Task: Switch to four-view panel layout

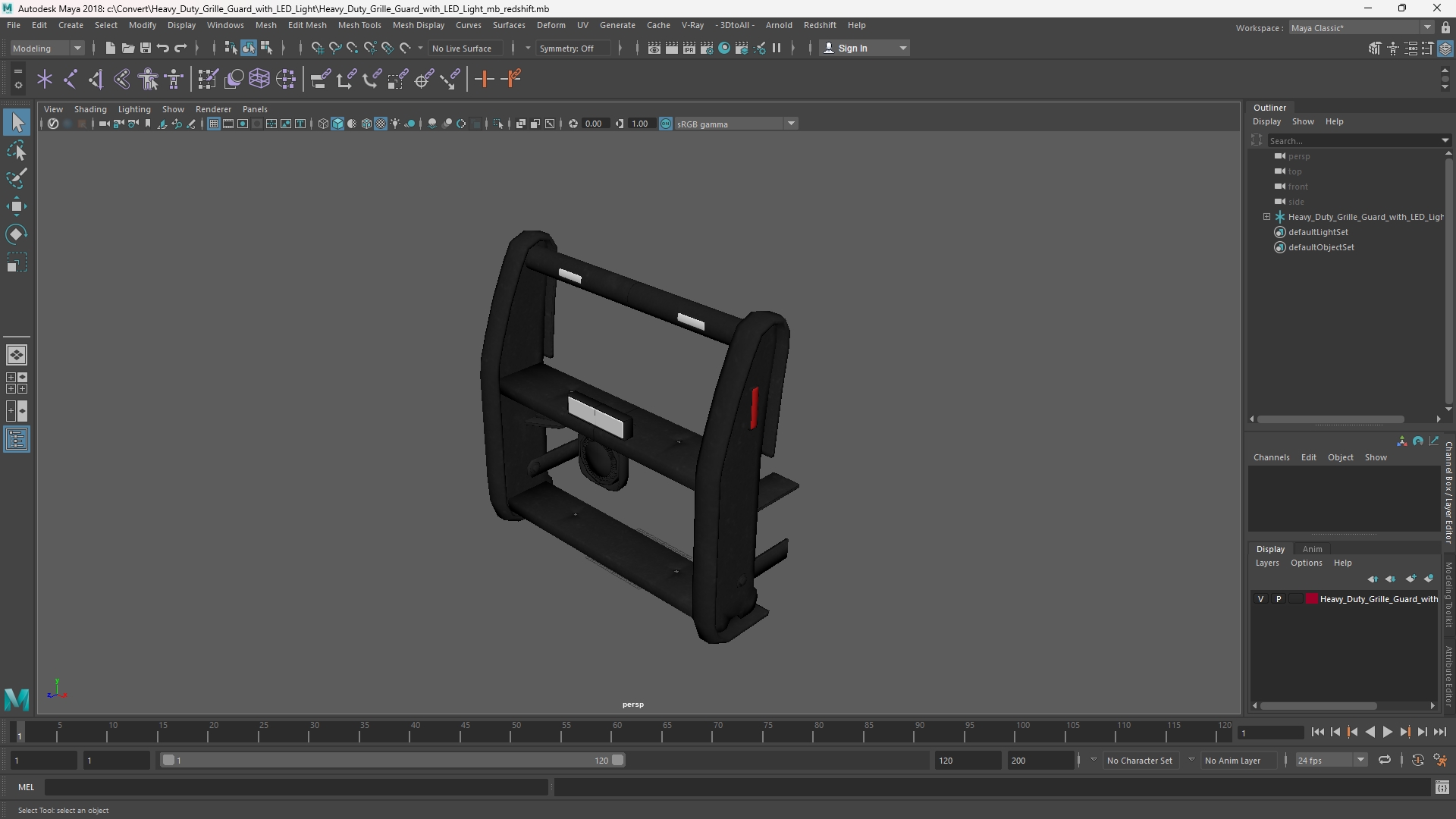Action: (17, 383)
